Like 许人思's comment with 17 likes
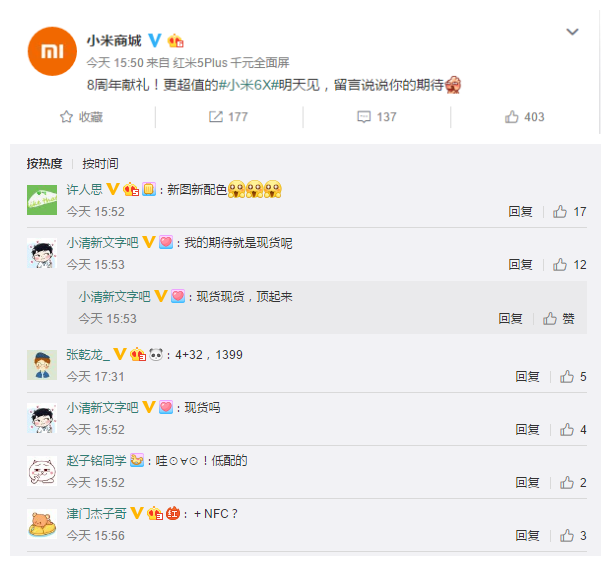Screen dimensions: 611x563 coord(560,212)
